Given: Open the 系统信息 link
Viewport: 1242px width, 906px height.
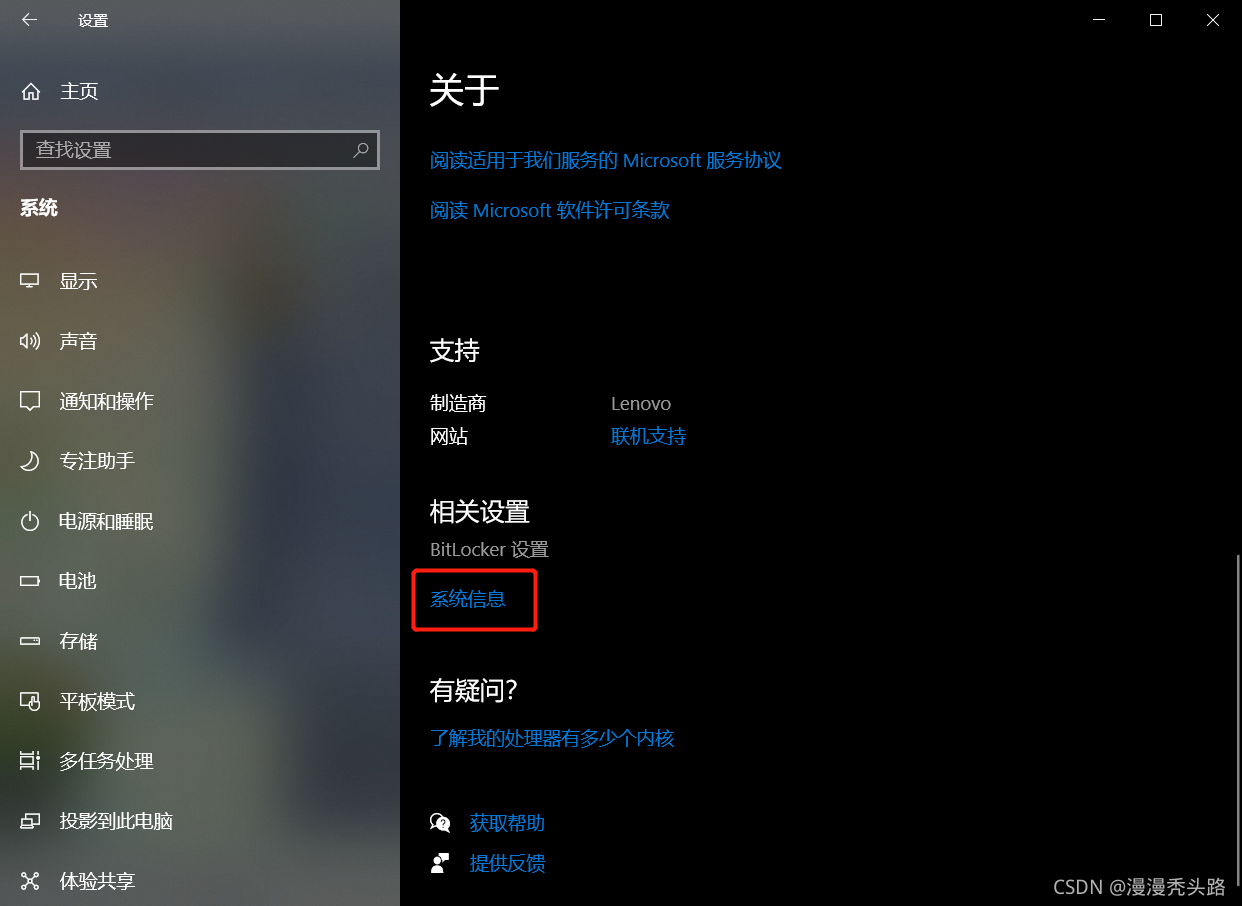Looking at the screenshot, I should 468,599.
